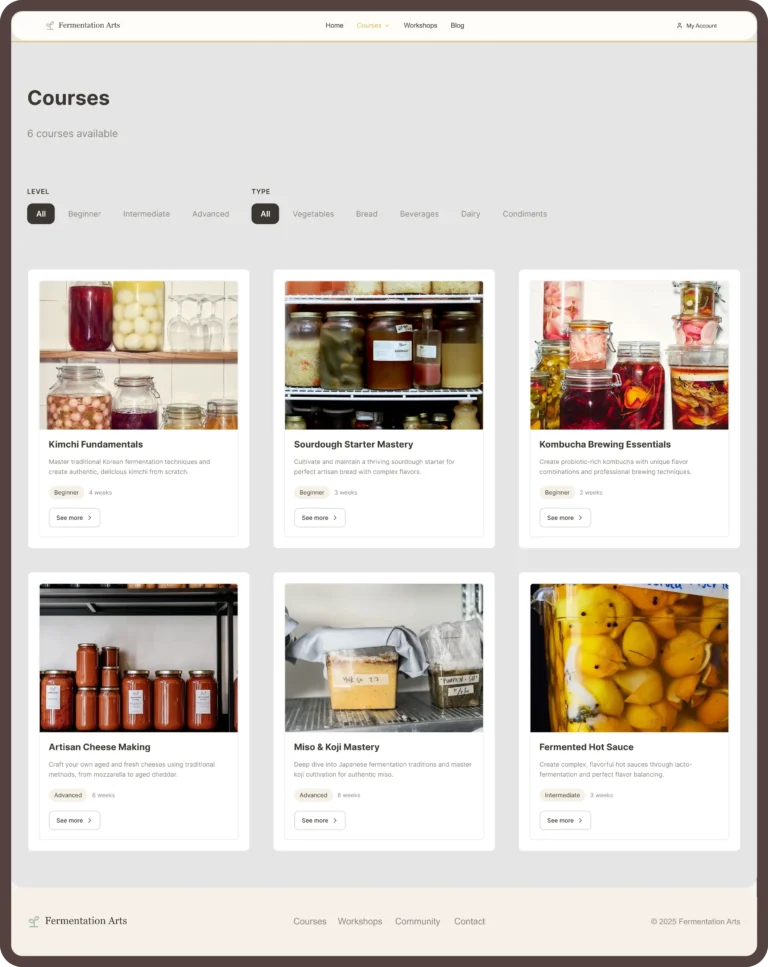Click the arrow on Kombucha See more button
The image size is (768, 967).
(x=580, y=518)
